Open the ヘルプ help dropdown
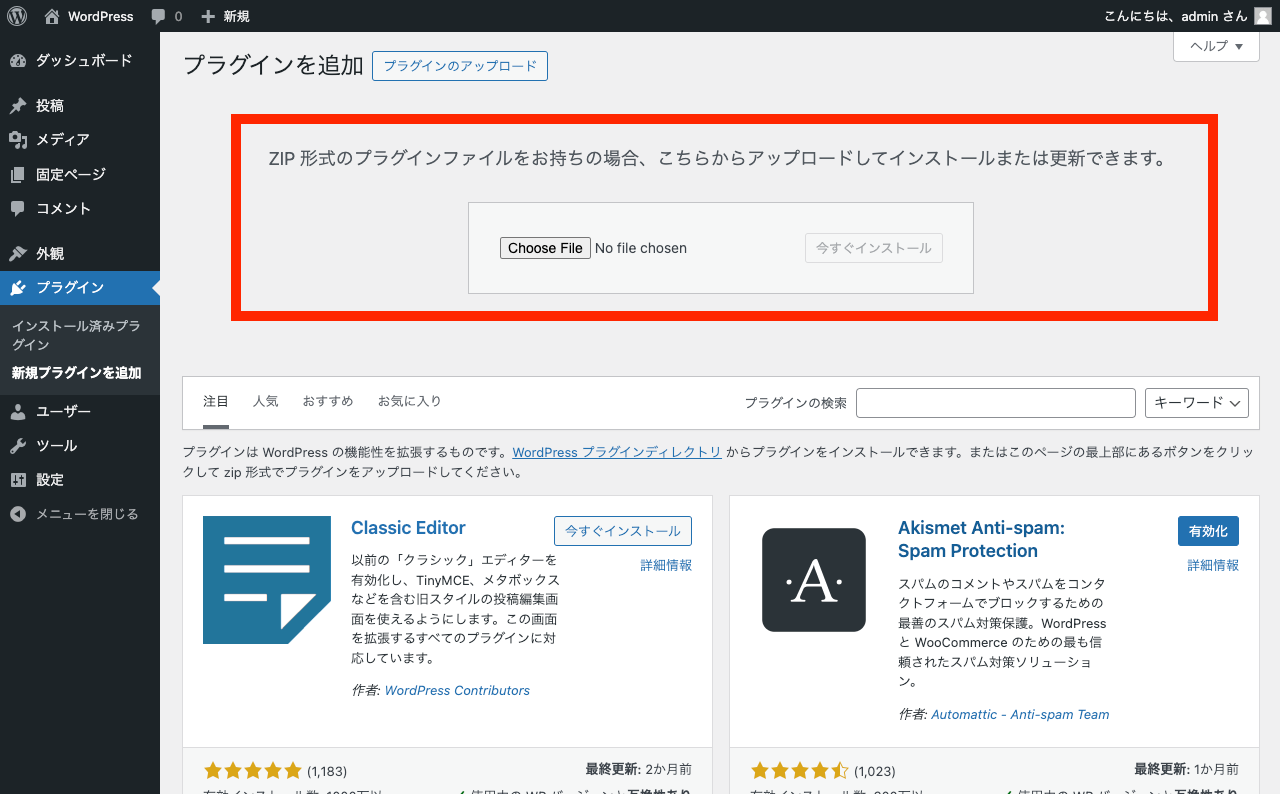1280x794 pixels. [1216, 46]
